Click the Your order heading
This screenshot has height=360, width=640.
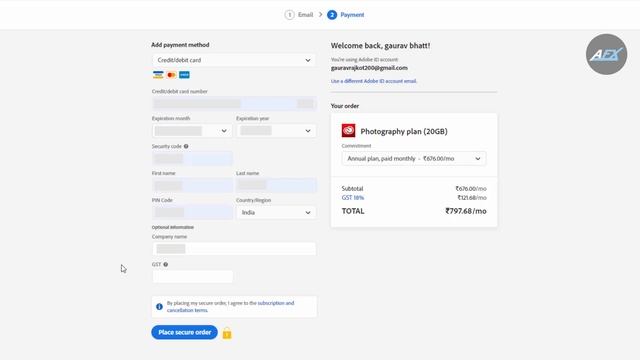(x=345, y=106)
